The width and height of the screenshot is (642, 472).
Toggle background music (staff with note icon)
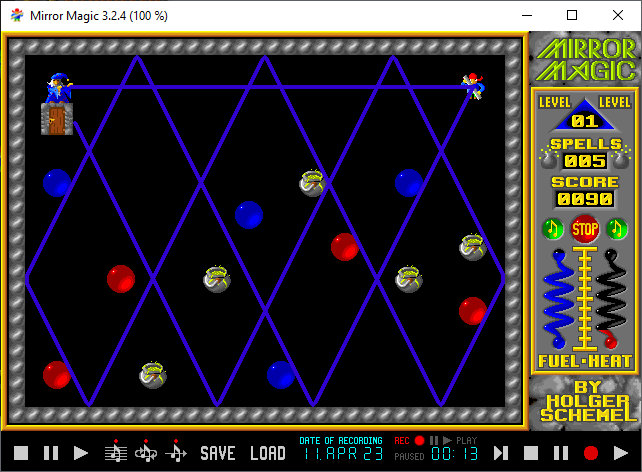coord(116,451)
